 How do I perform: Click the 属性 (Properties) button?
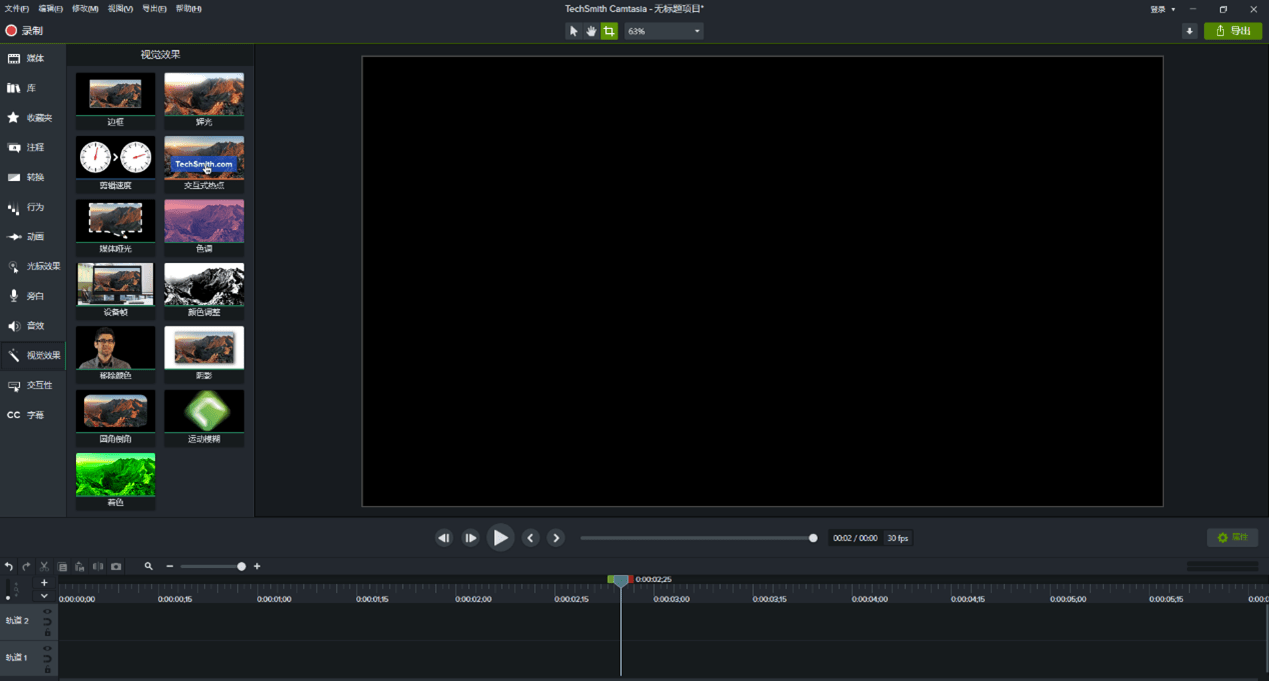coord(1232,538)
